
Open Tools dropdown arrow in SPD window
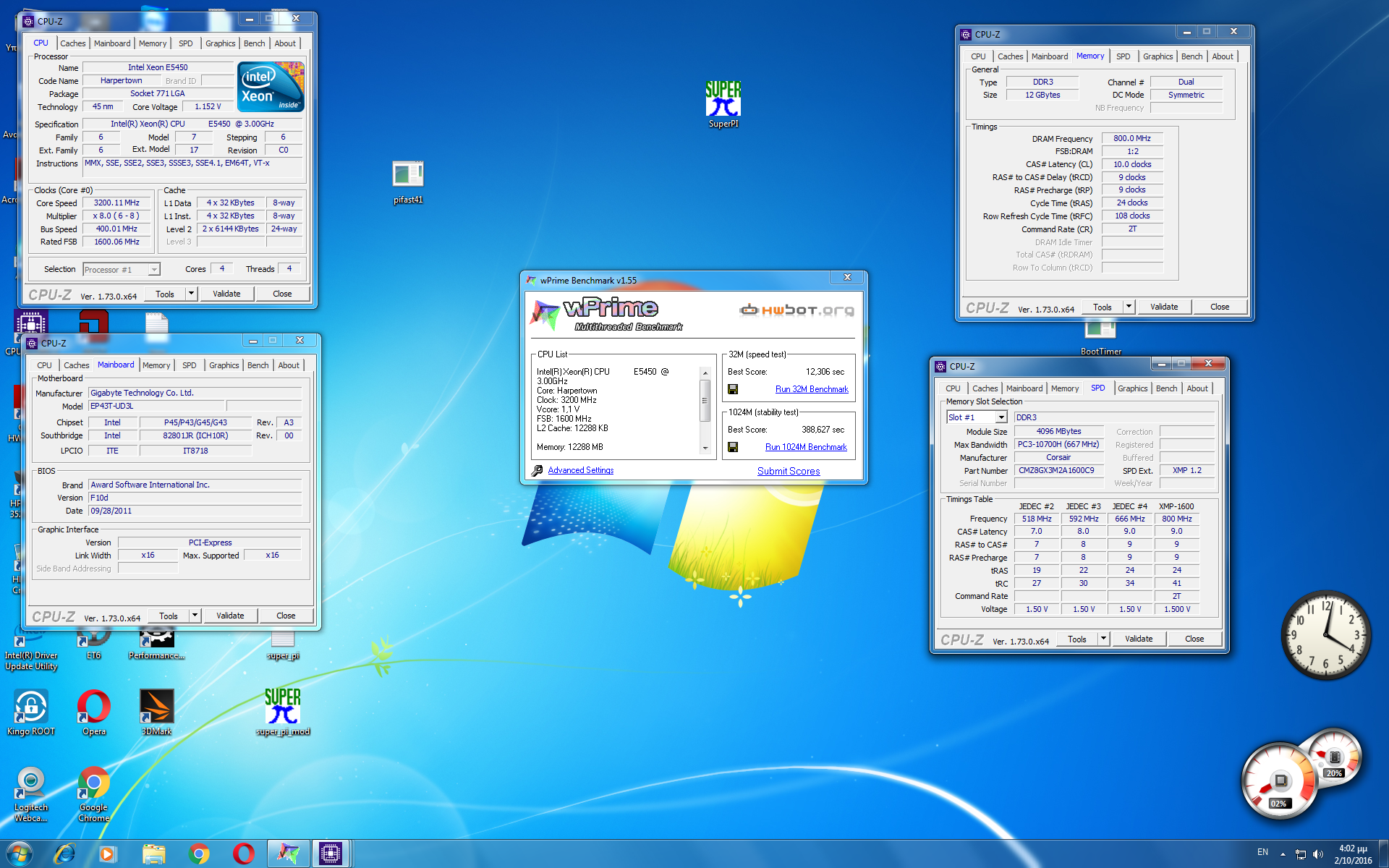[x=1103, y=639]
